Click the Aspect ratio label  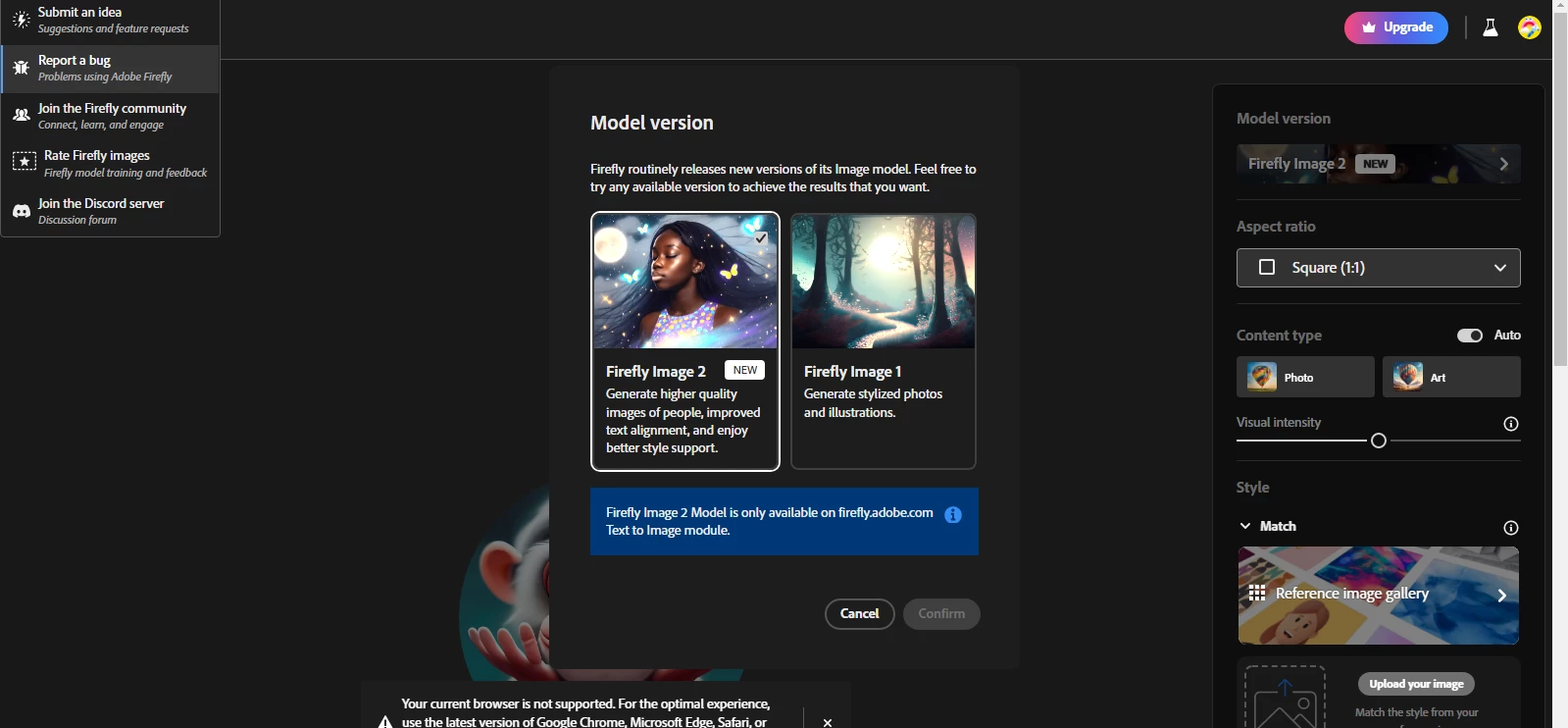[x=1276, y=227]
